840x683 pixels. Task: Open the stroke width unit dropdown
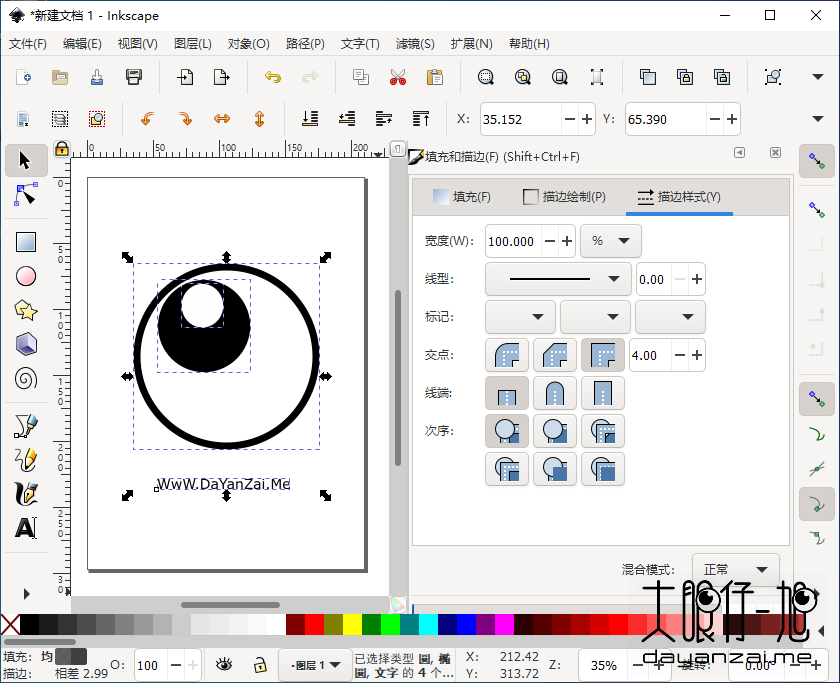pos(611,241)
